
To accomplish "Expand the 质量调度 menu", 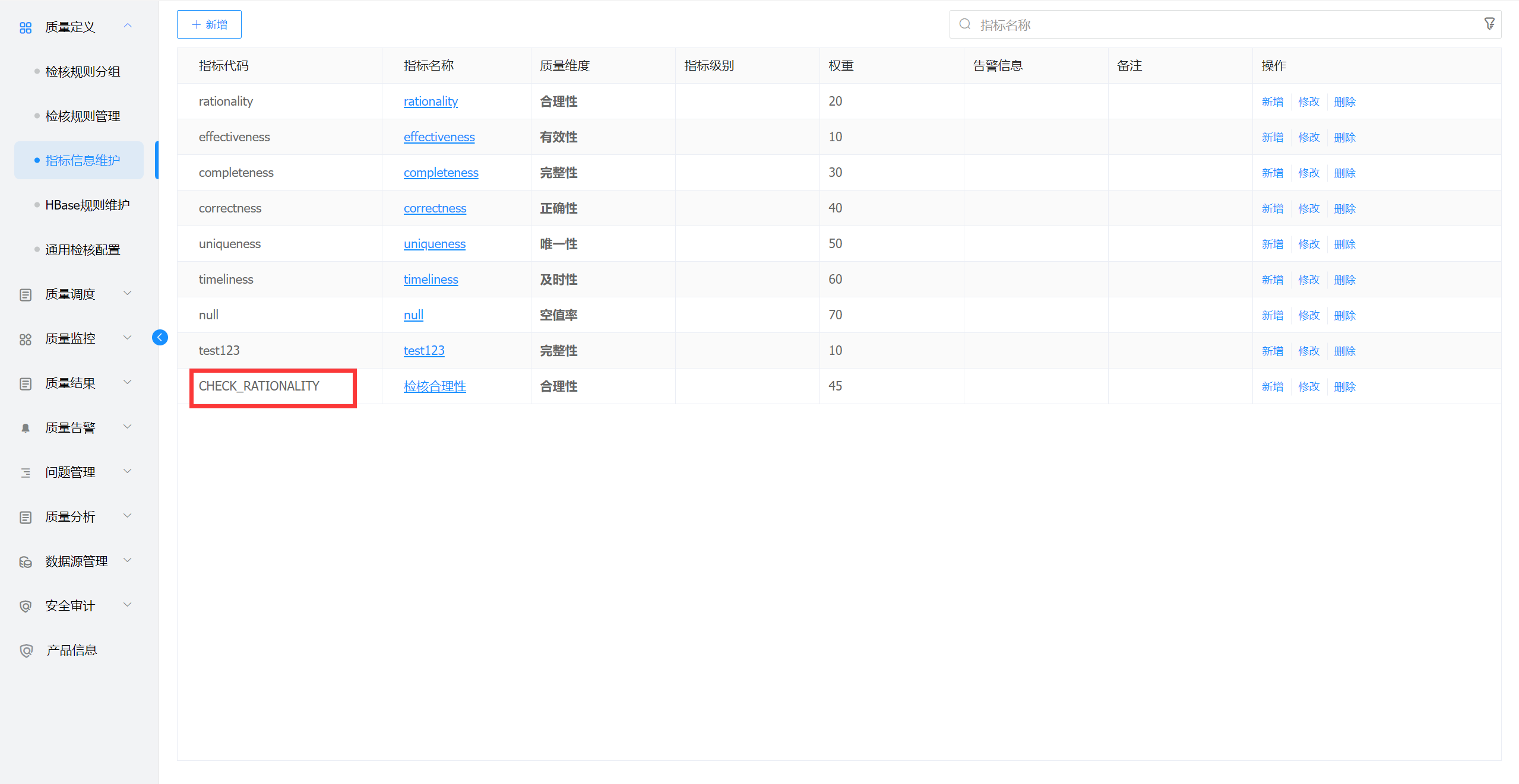I will coord(128,293).
